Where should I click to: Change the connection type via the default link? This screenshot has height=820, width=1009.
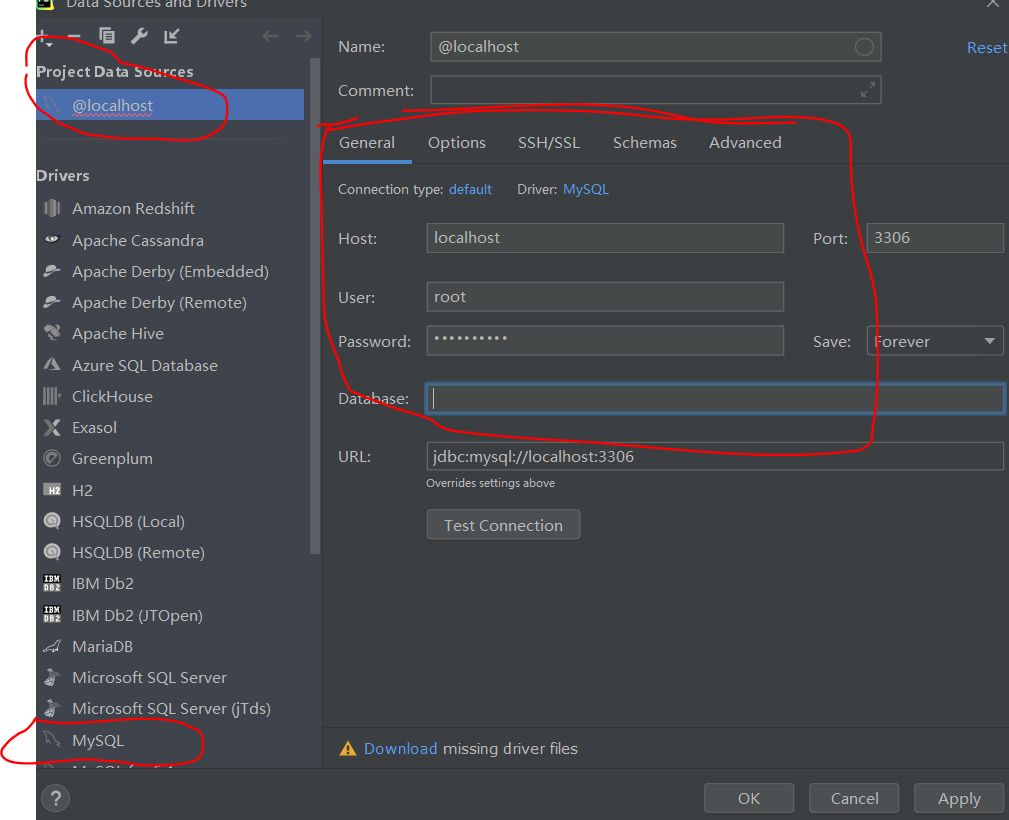point(470,189)
